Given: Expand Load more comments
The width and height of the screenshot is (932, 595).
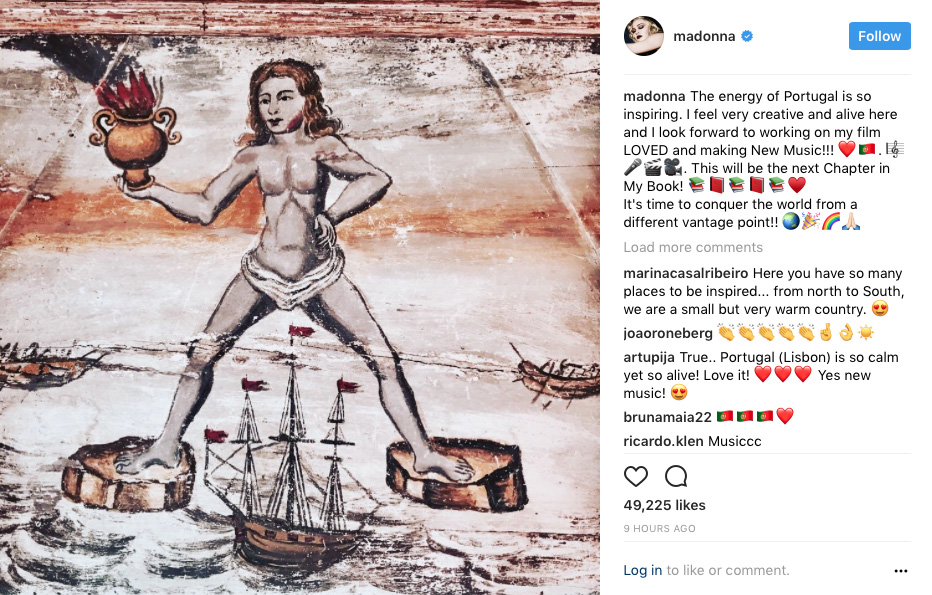Looking at the screenshot, I should click(x=692, y=247).
